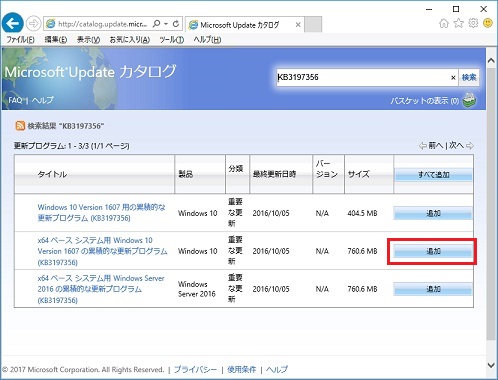Click the smiley feedback icon
Viewport: 498px width, 380px height.
click(x=488, y=23)
